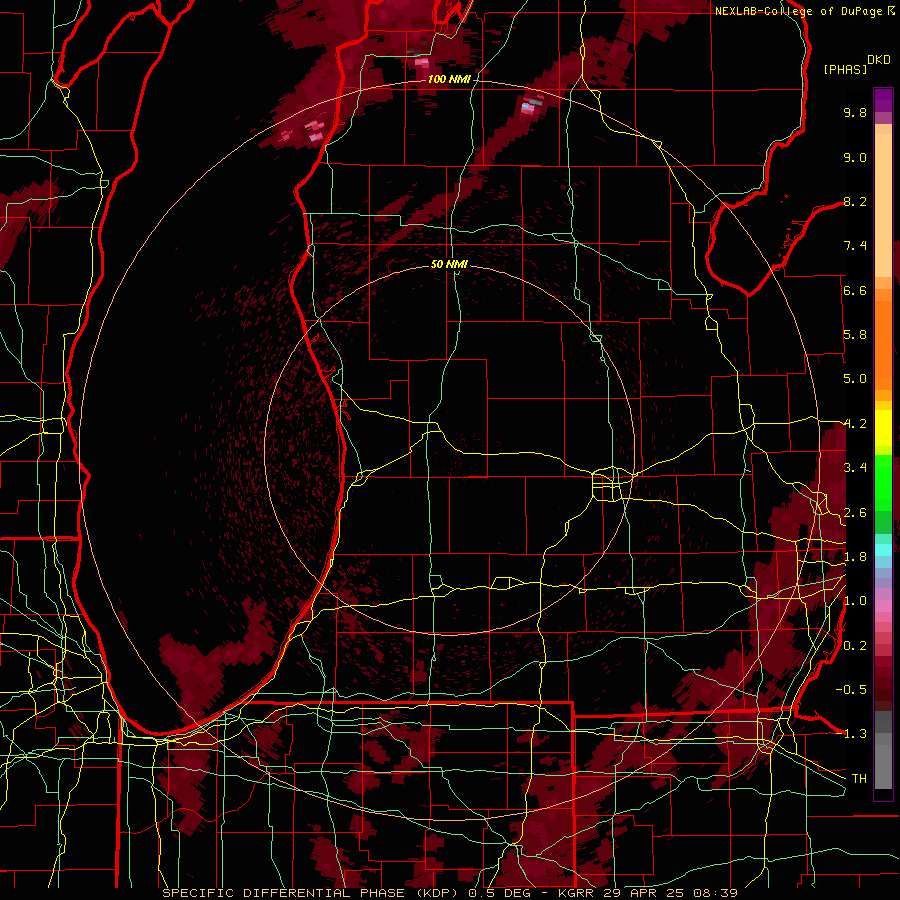Click the SPECIFIC DIFFERENTIAL PHASE (KDP) caption text
The width and height of the screenshot is (900, 900).
point(312,893)
